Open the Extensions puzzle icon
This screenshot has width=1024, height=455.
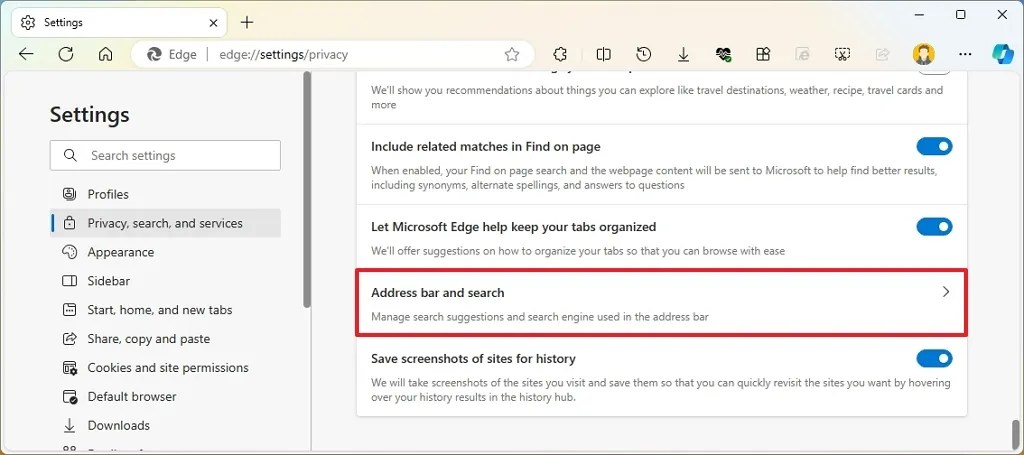pos(560,55)
